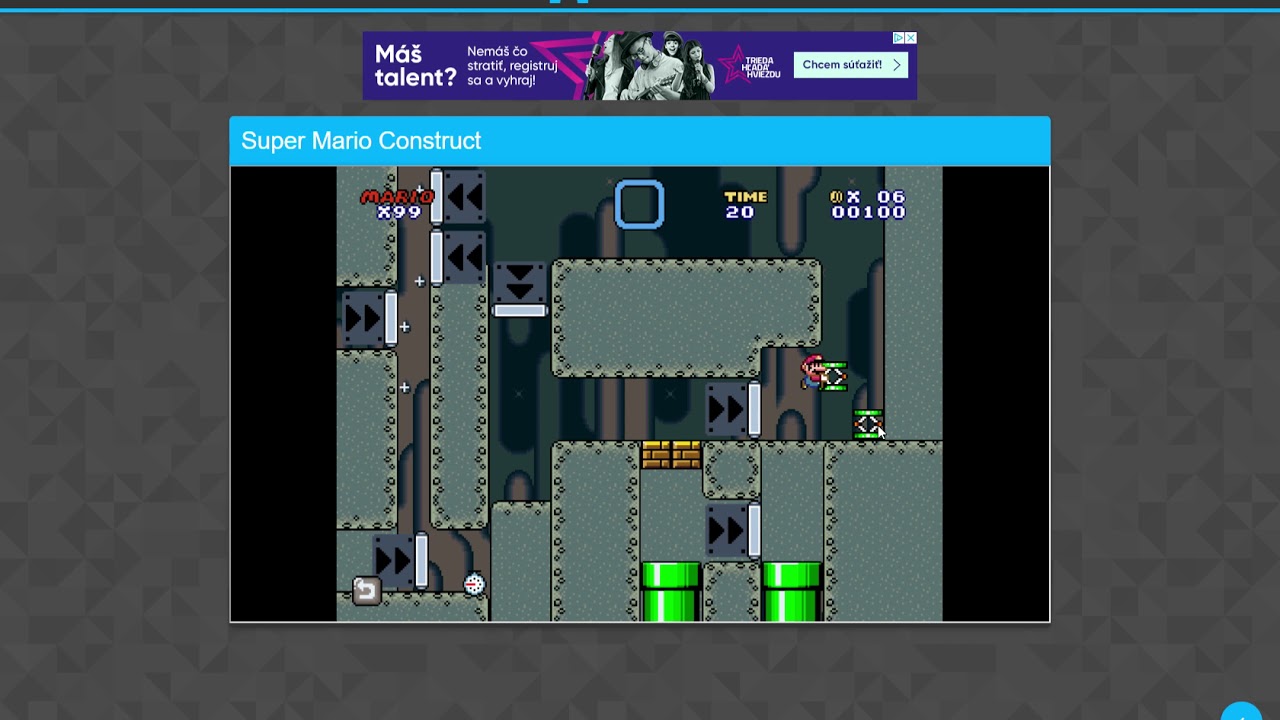This screenshot has height=720, width=1280.
Task: Click the down-pointing arrow block
Action: (x=519, y=289)
